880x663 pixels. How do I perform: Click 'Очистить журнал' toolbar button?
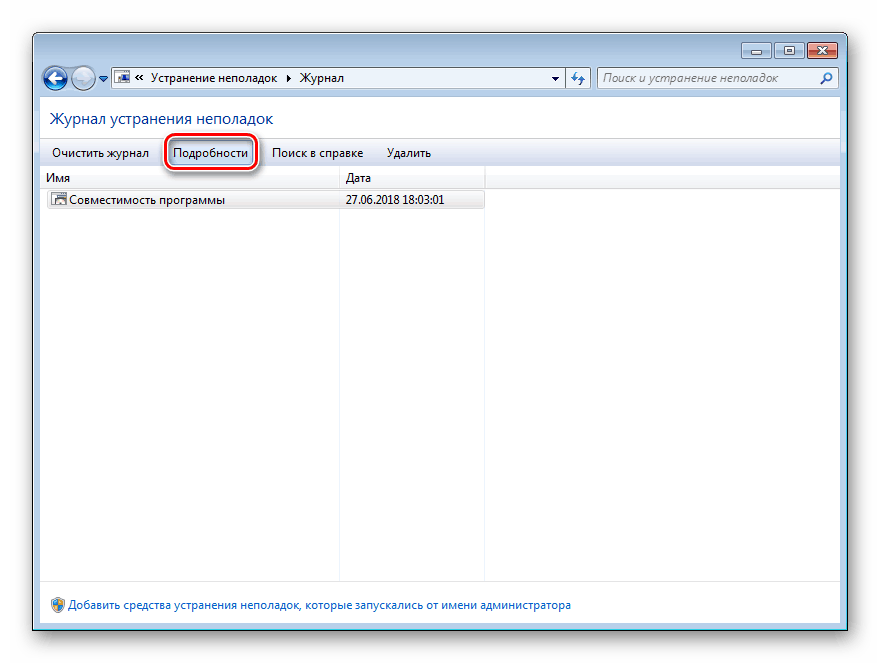(x=100, y=153)
